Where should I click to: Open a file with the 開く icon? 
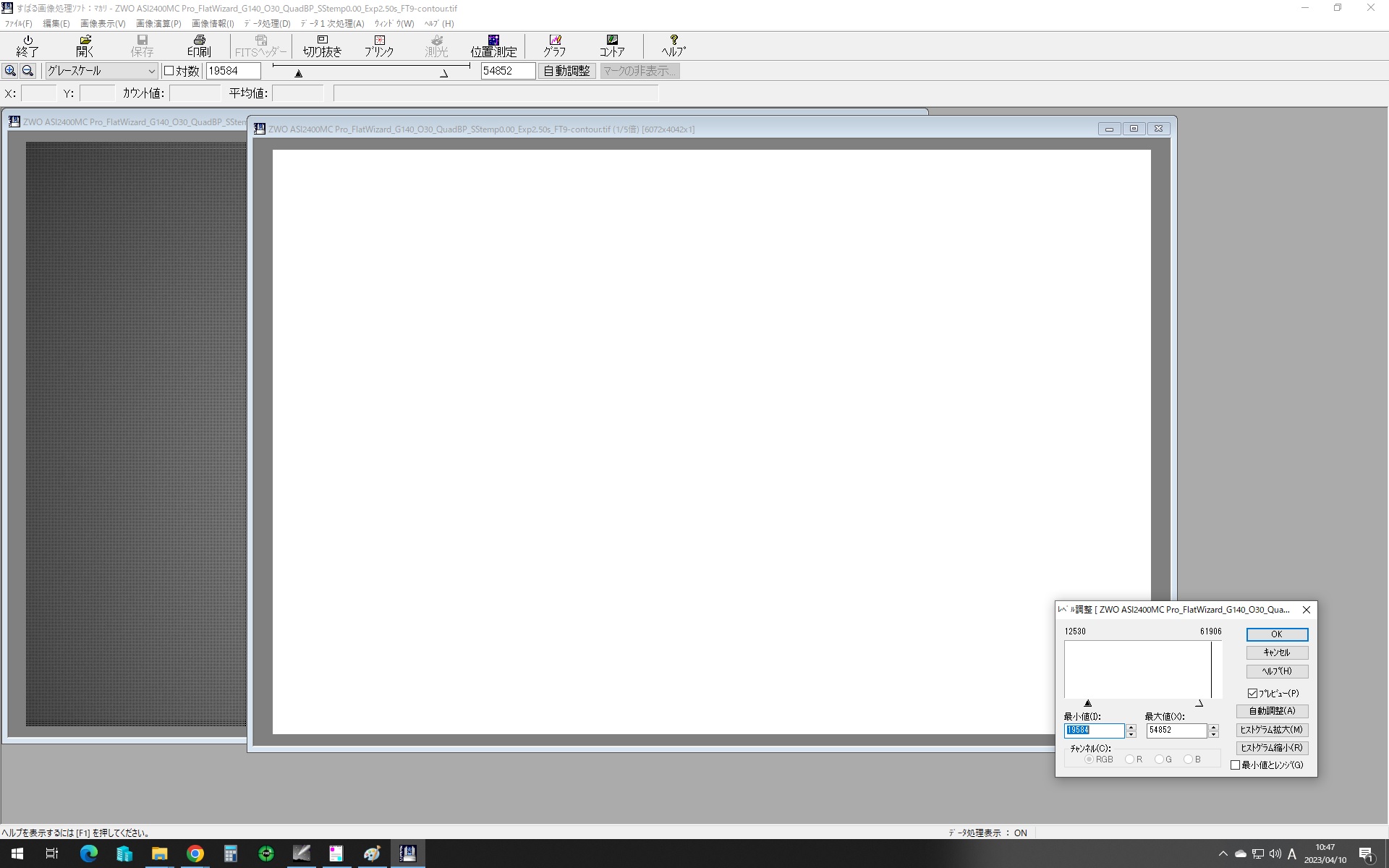[85, 46]
